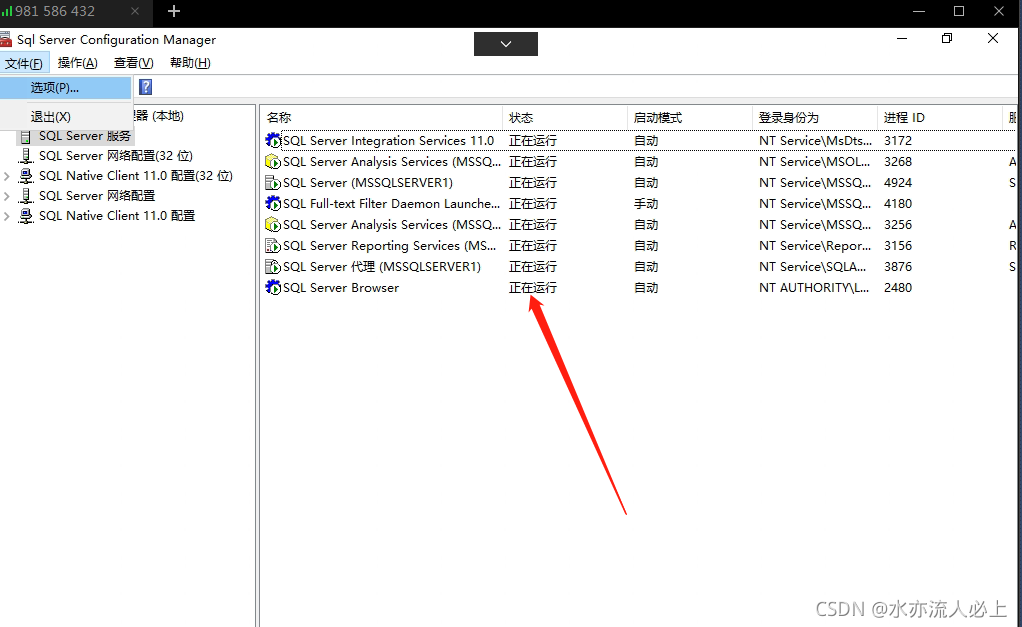Select SQL Native Client 11.0 配置(32 位) node
Screen dimensions: 1022x627
coord(136,176)
